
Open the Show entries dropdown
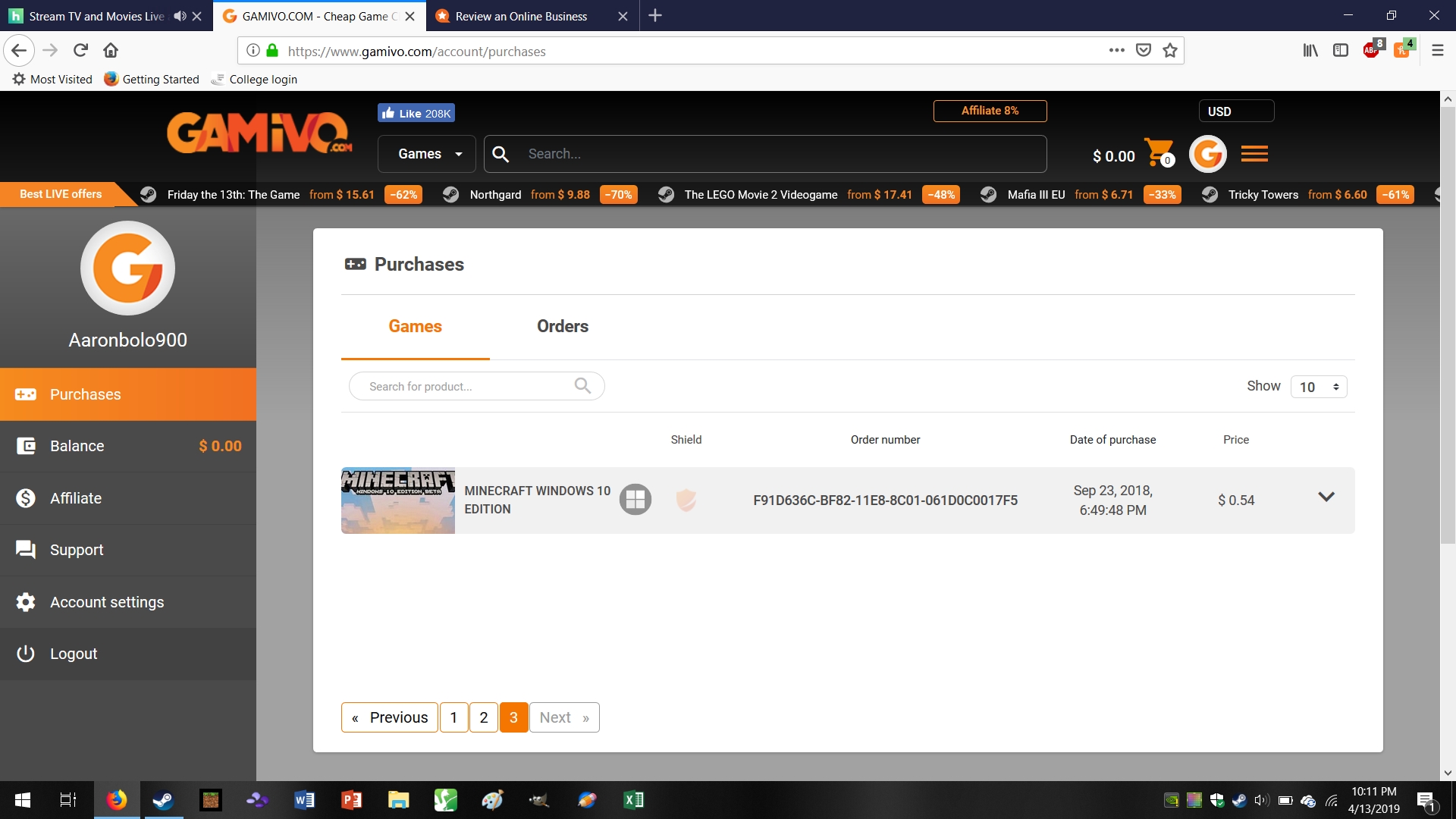pyautogui.click(x=1319, y=387)
